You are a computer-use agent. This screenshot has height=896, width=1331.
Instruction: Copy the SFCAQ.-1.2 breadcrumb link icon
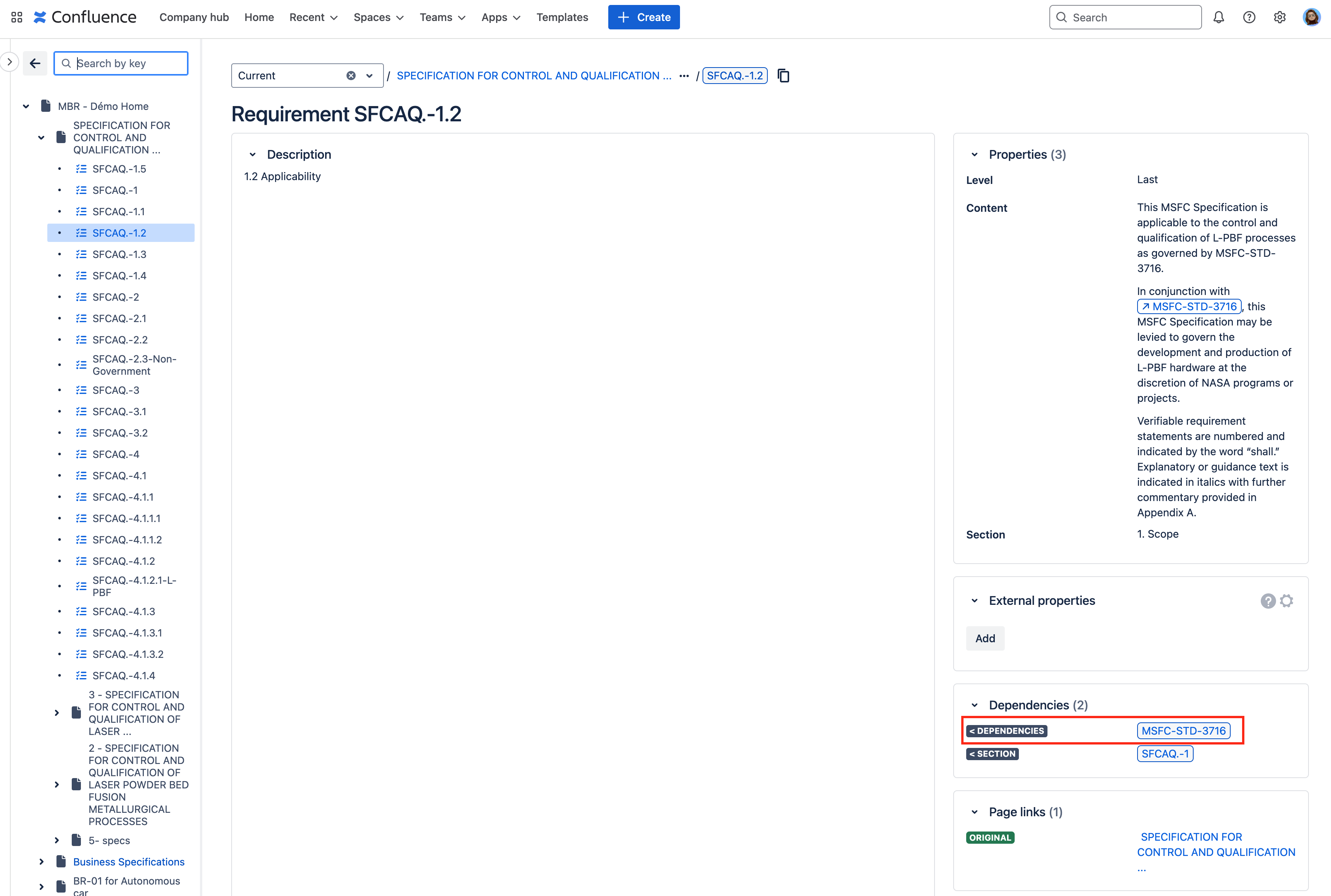pos(783,75)
